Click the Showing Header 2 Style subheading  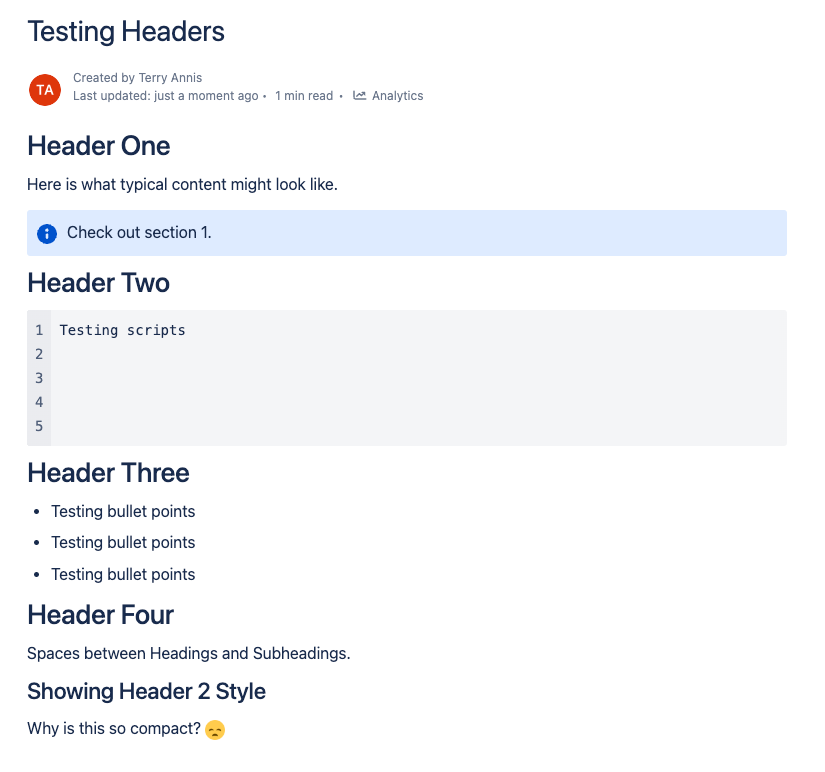[146, 691]
